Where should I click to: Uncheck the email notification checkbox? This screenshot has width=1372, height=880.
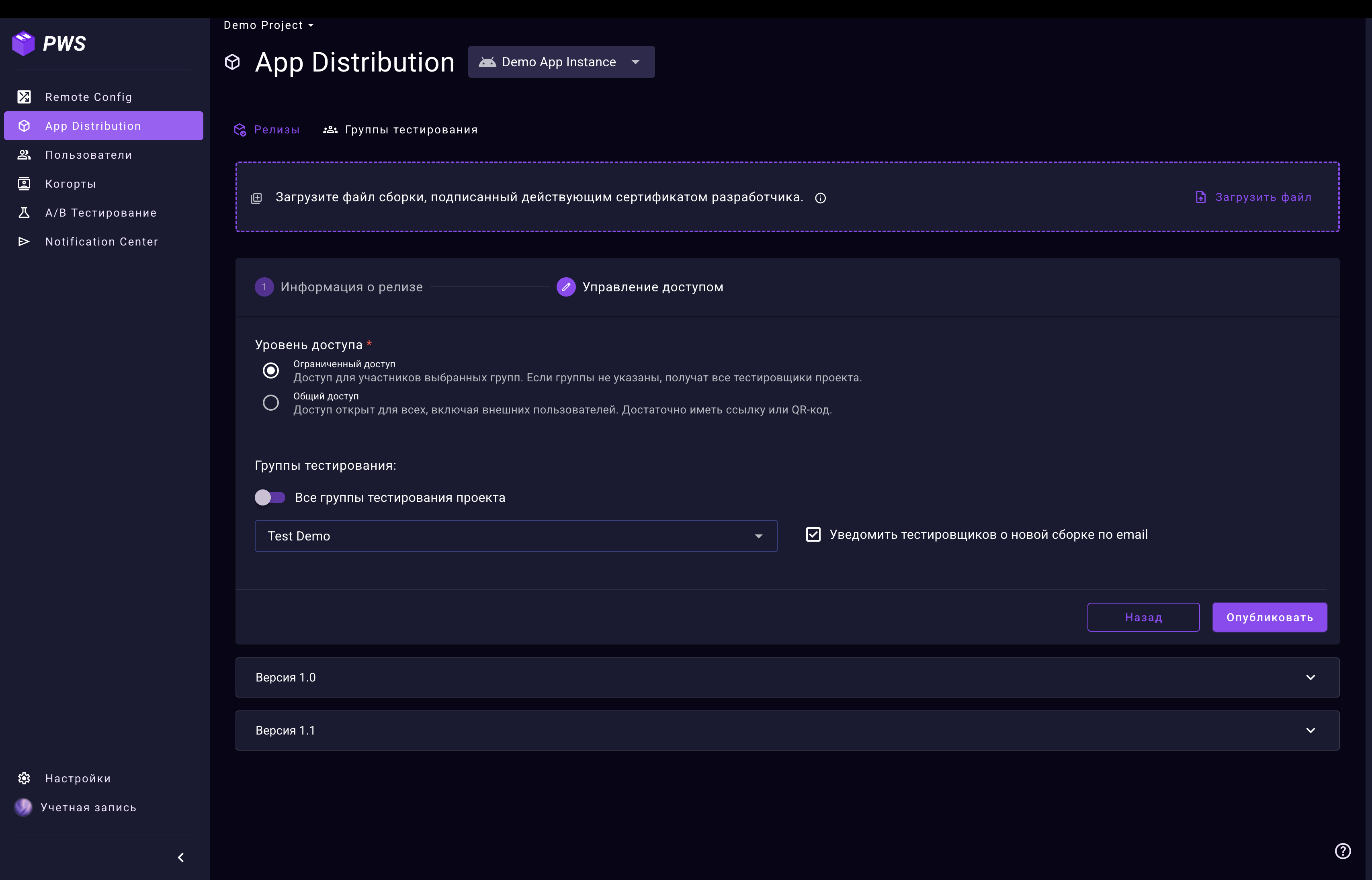[813, 534]
